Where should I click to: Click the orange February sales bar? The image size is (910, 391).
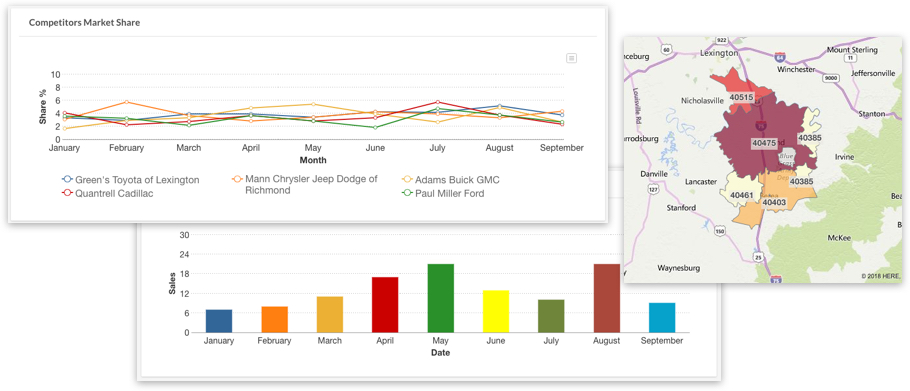(x=275, y=319)
